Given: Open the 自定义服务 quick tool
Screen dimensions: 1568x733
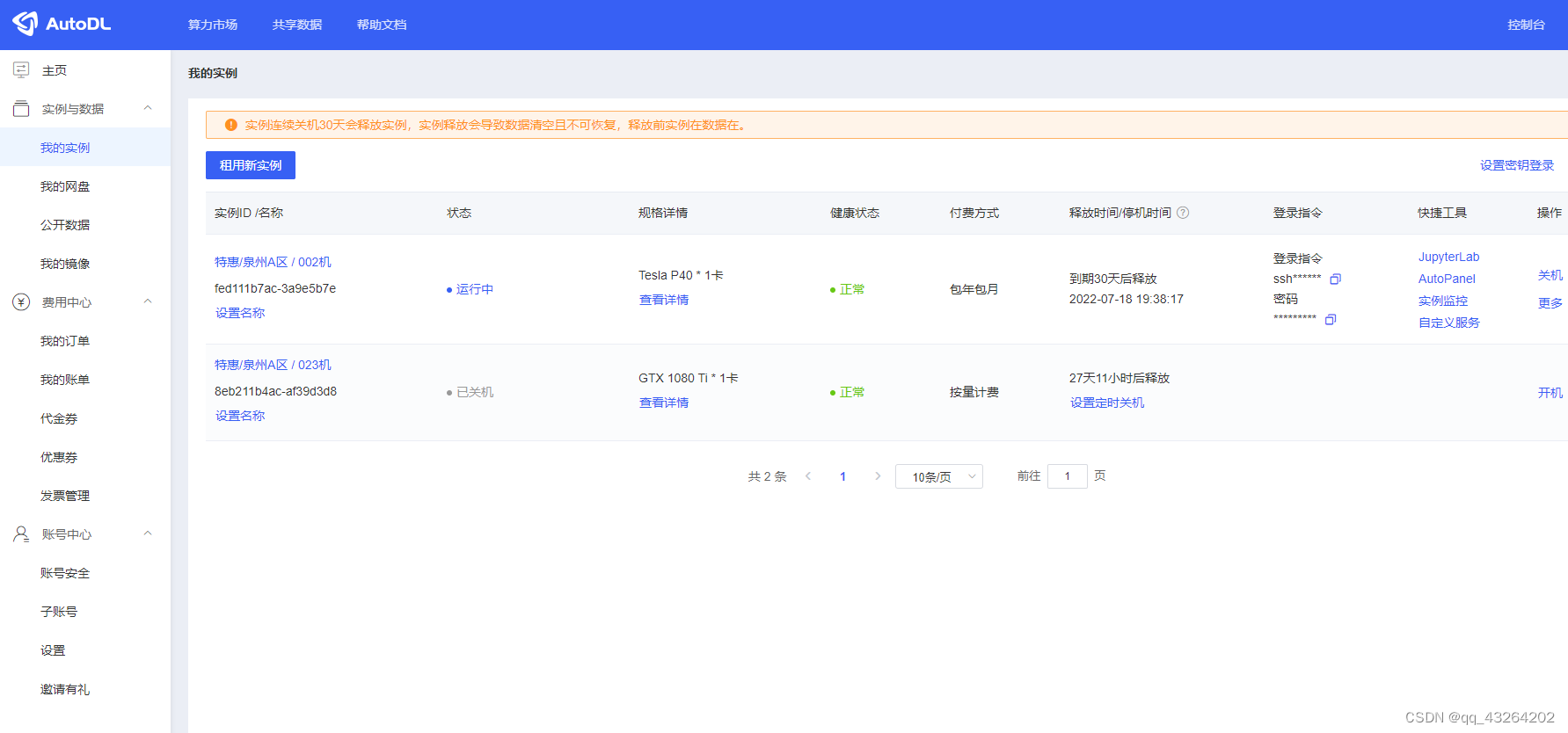Looking at the screenshot, I should [x=1449, y=323].
